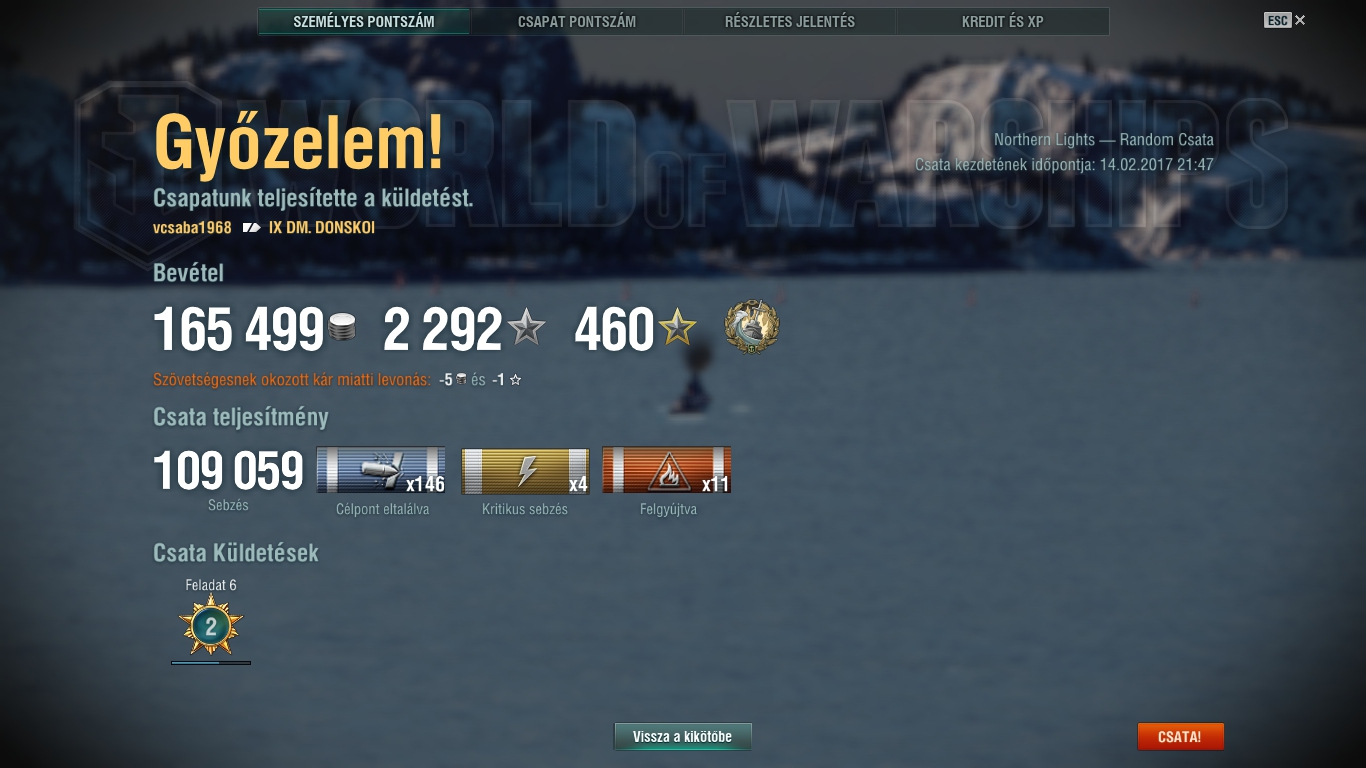Select the Kredit és XP tab
Screen dimensions: 1366x768
pyautogui.click(x=1003, y=21)
